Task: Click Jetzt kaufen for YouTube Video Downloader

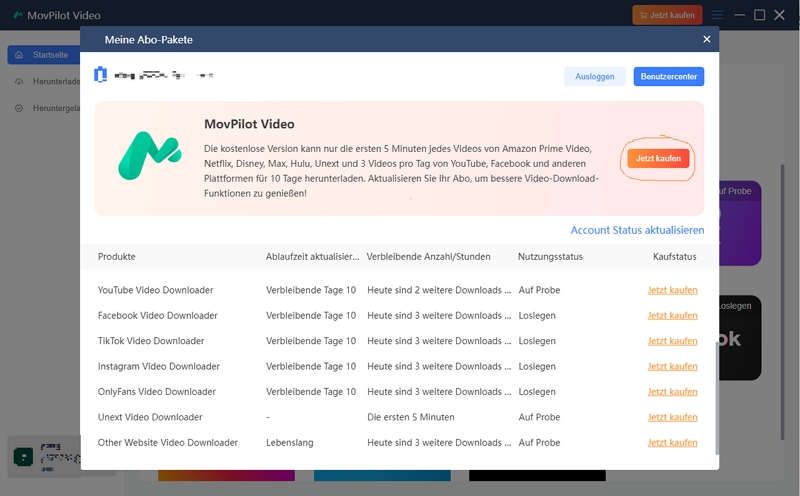Action: pyautogui.click(x=672, y=290)
